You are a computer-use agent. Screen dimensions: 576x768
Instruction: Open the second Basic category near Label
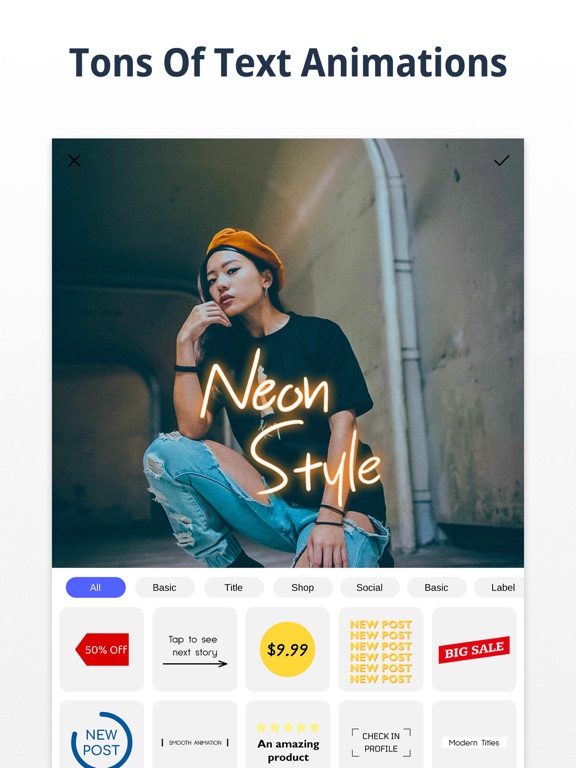[436, 587]
